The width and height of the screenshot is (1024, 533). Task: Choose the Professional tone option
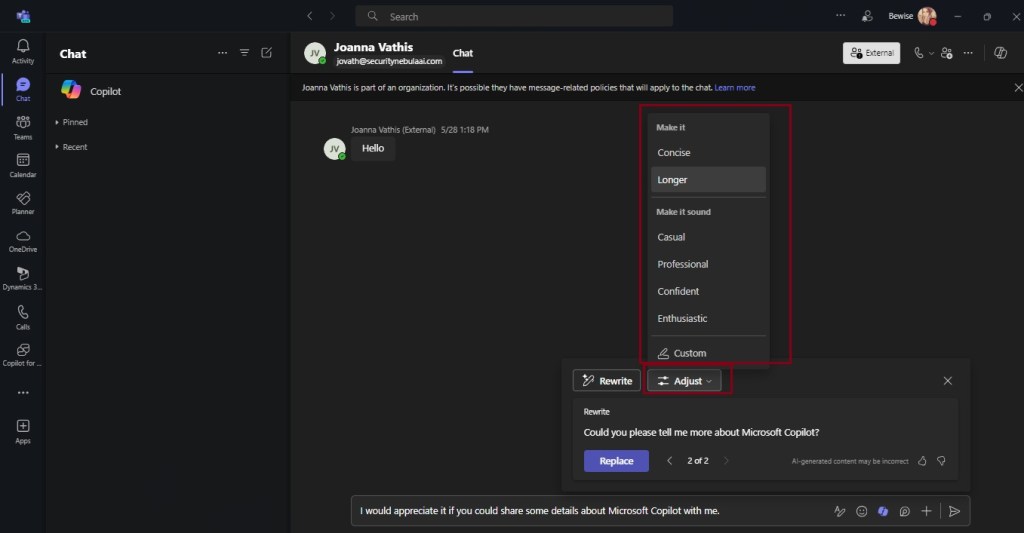pos(683,264)
